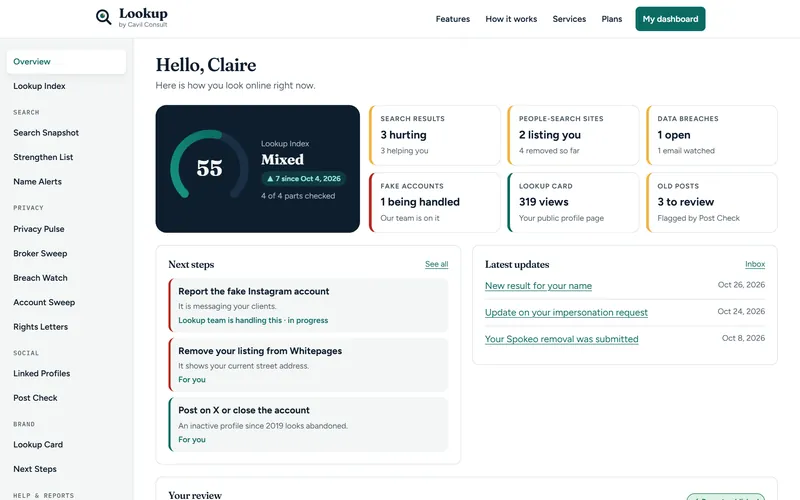Open Linked Profiles page
This screenshot has width=800, height=500.
66,373
